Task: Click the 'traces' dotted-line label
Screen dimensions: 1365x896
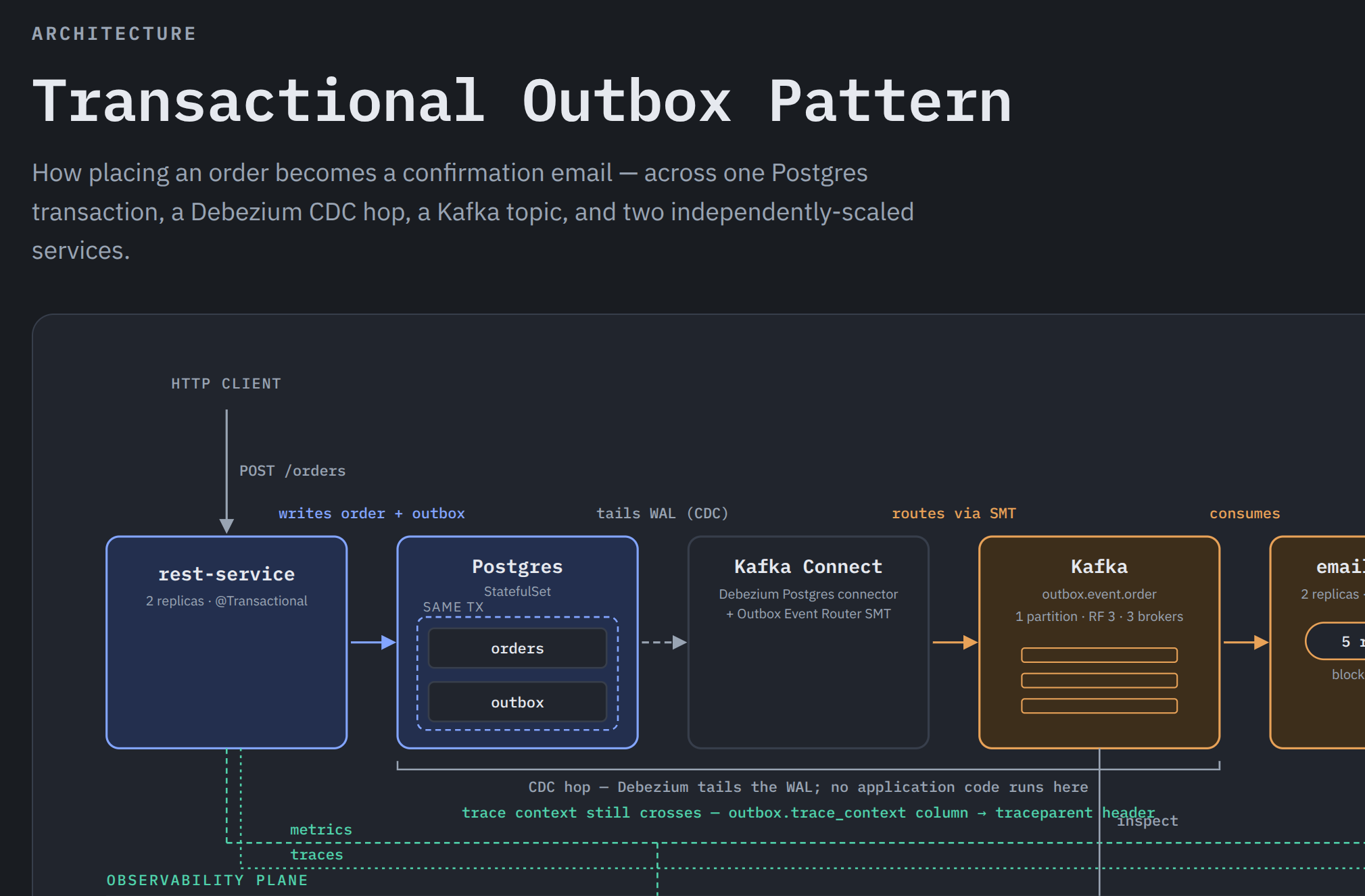Action: [x=316, y=855]
